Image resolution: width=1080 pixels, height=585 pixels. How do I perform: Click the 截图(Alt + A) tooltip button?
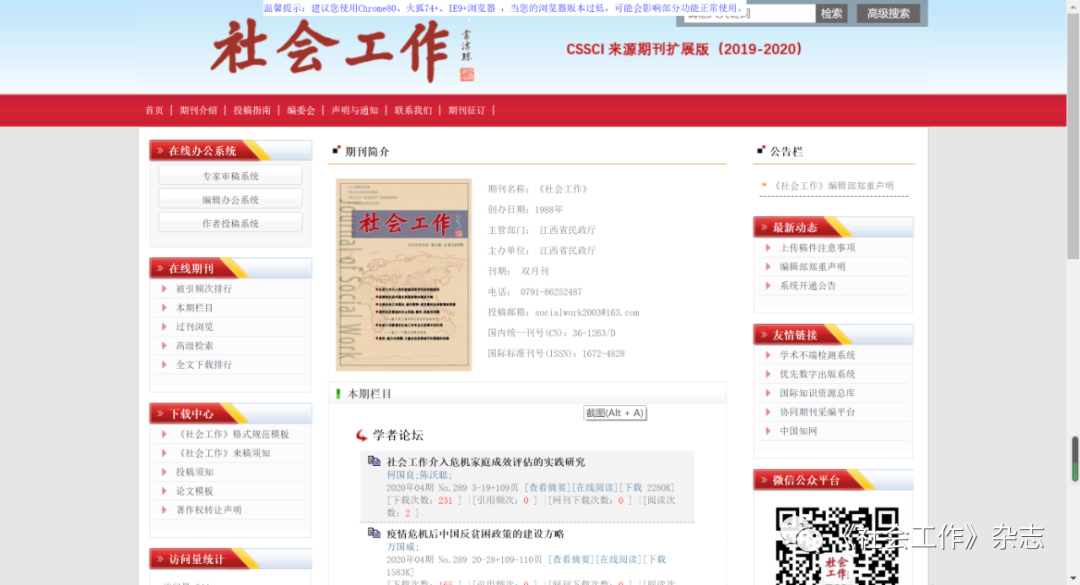coord(615,413)
